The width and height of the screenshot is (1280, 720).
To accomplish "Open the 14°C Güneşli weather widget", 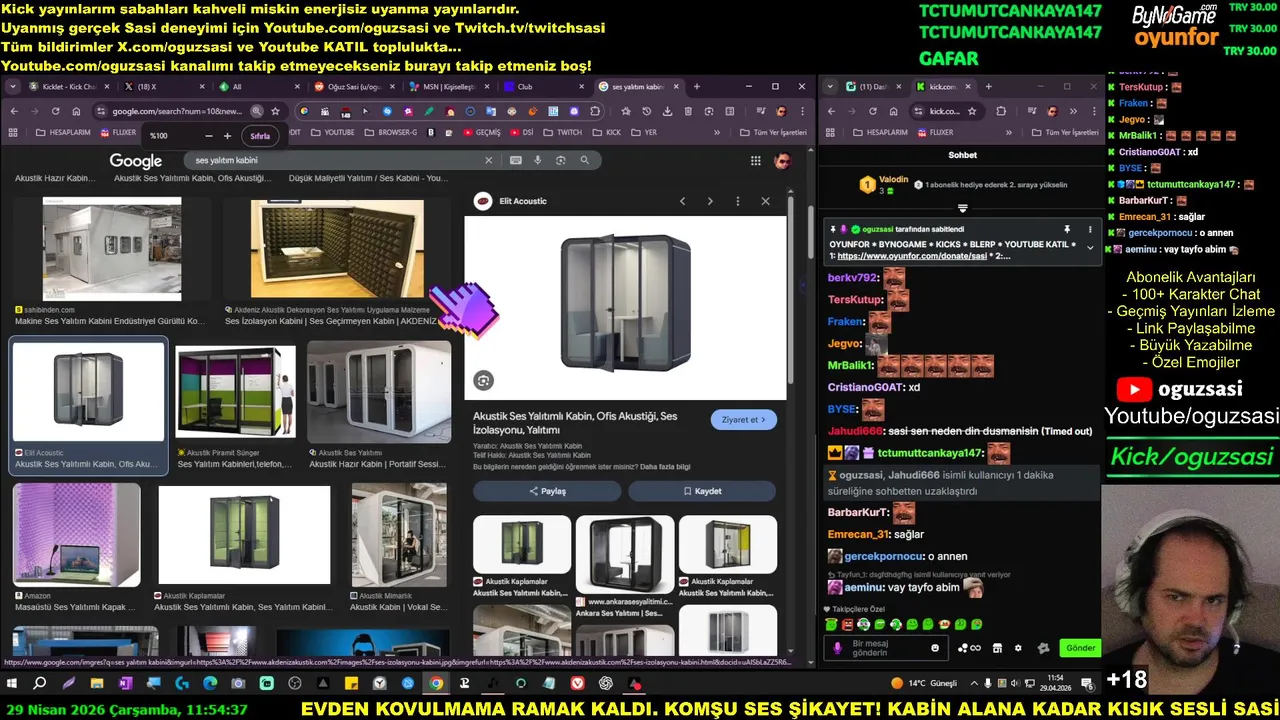I will pos(925,684).
